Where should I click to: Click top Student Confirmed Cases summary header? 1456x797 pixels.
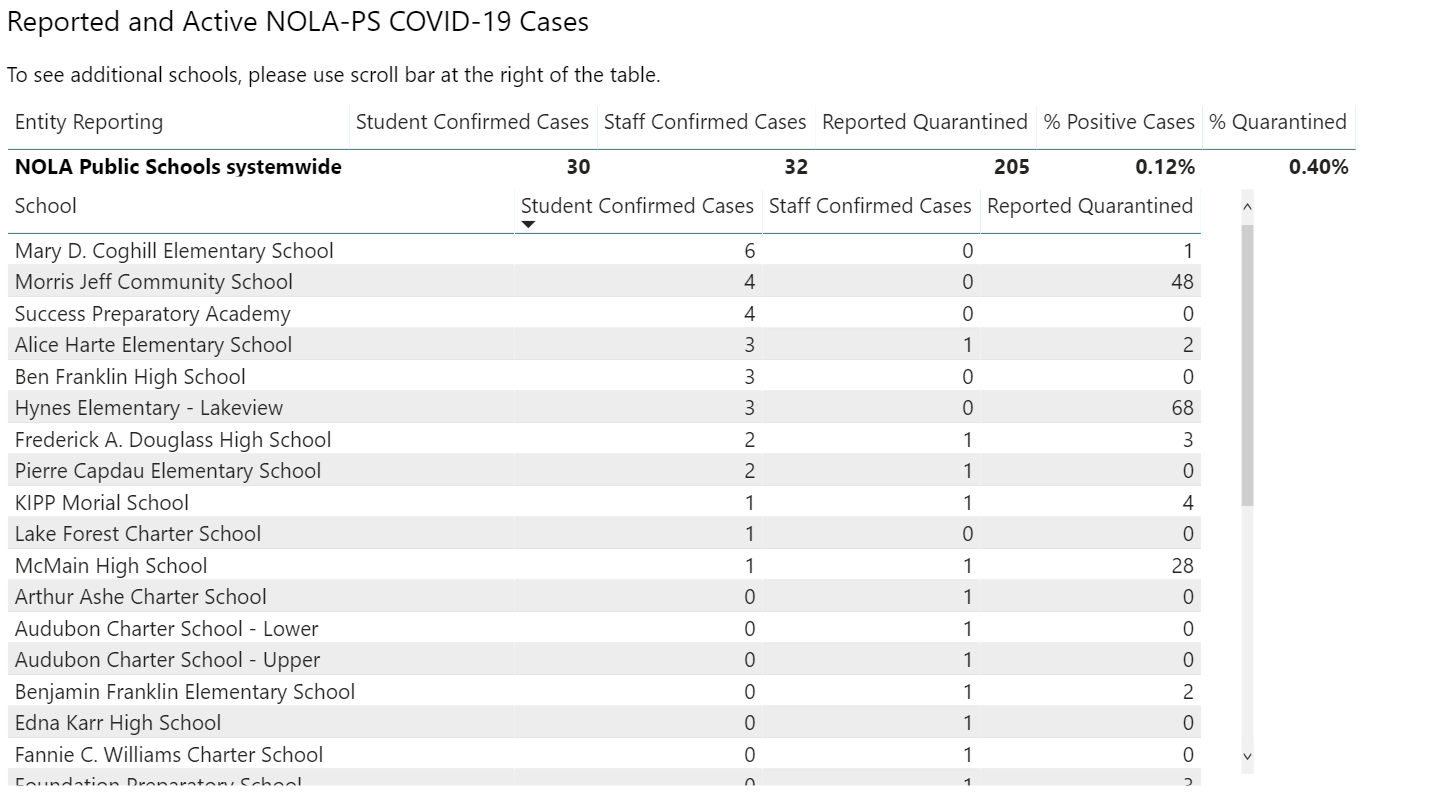click(472, 122)
